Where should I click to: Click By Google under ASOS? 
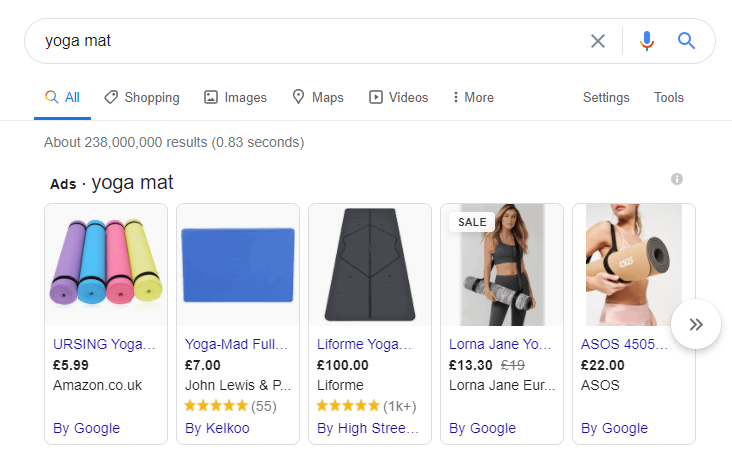pyautogui.click(x=614, y=428)
